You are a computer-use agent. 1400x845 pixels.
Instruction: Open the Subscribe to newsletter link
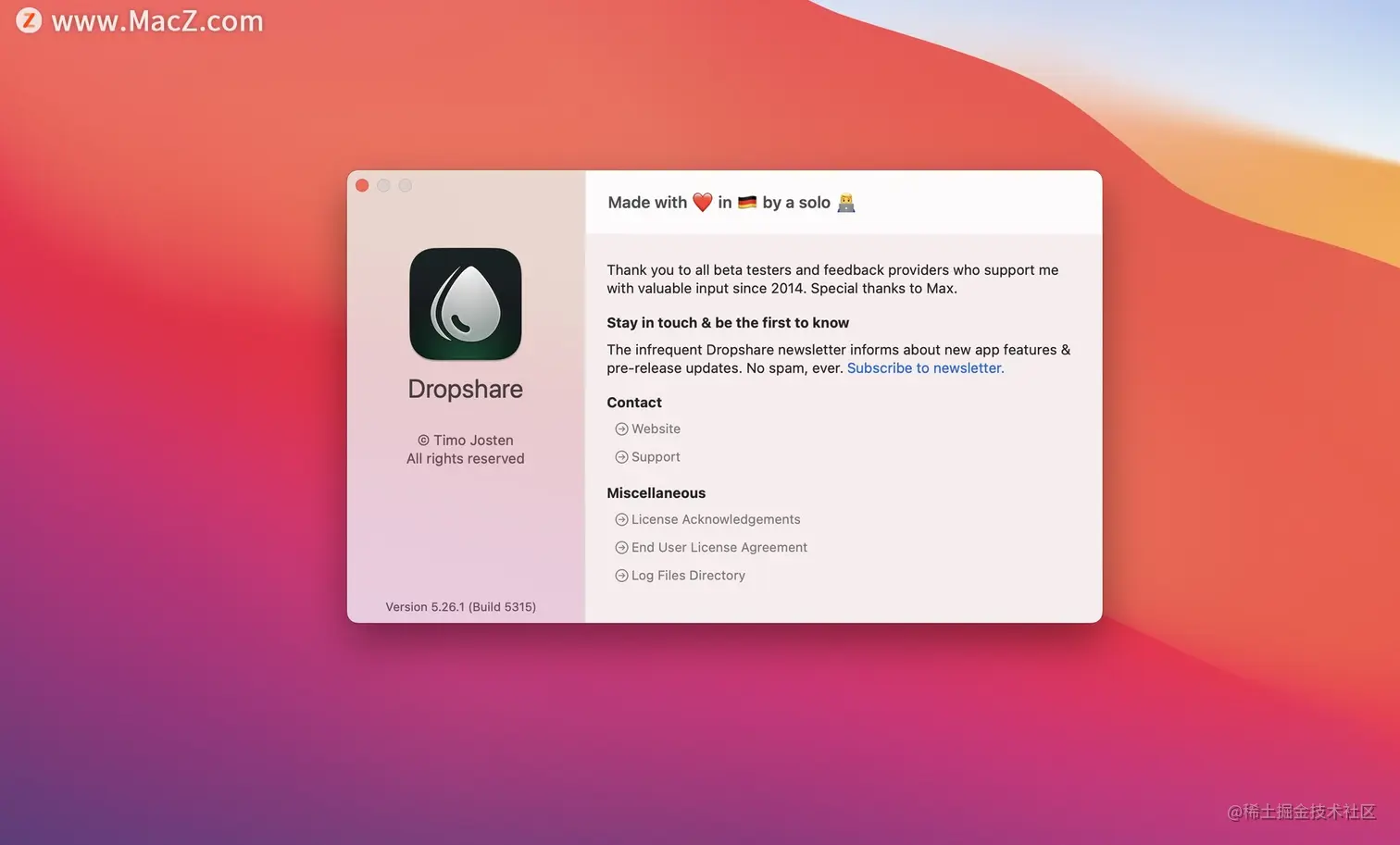[x=925, y=368]
